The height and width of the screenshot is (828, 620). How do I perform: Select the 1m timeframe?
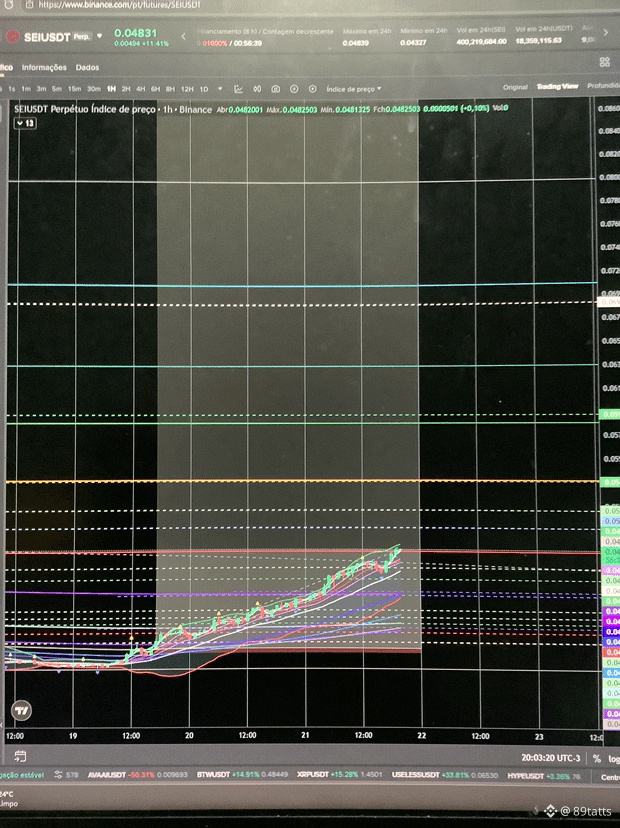[26, 89]
